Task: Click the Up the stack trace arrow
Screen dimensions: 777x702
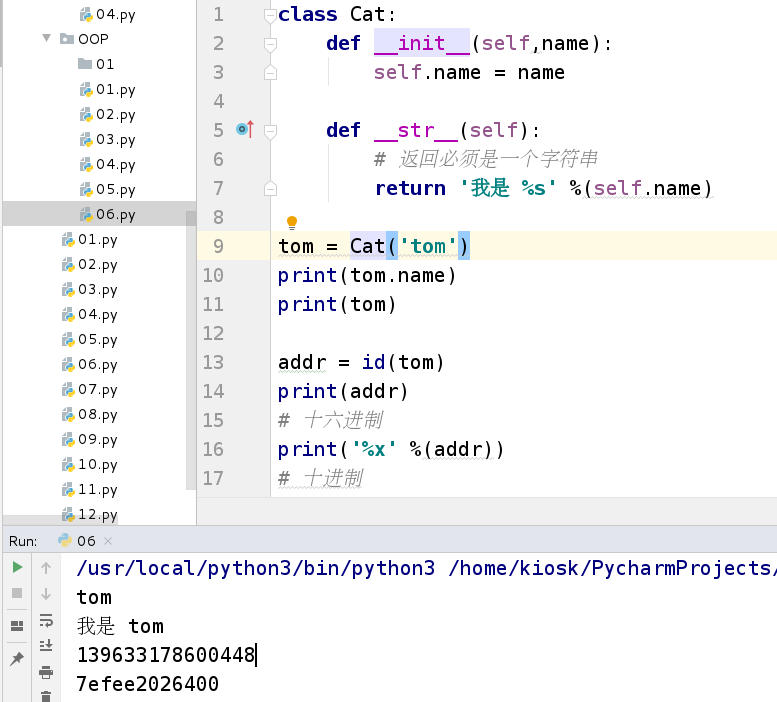Action: pyautogui.click(x=46, y=568)
